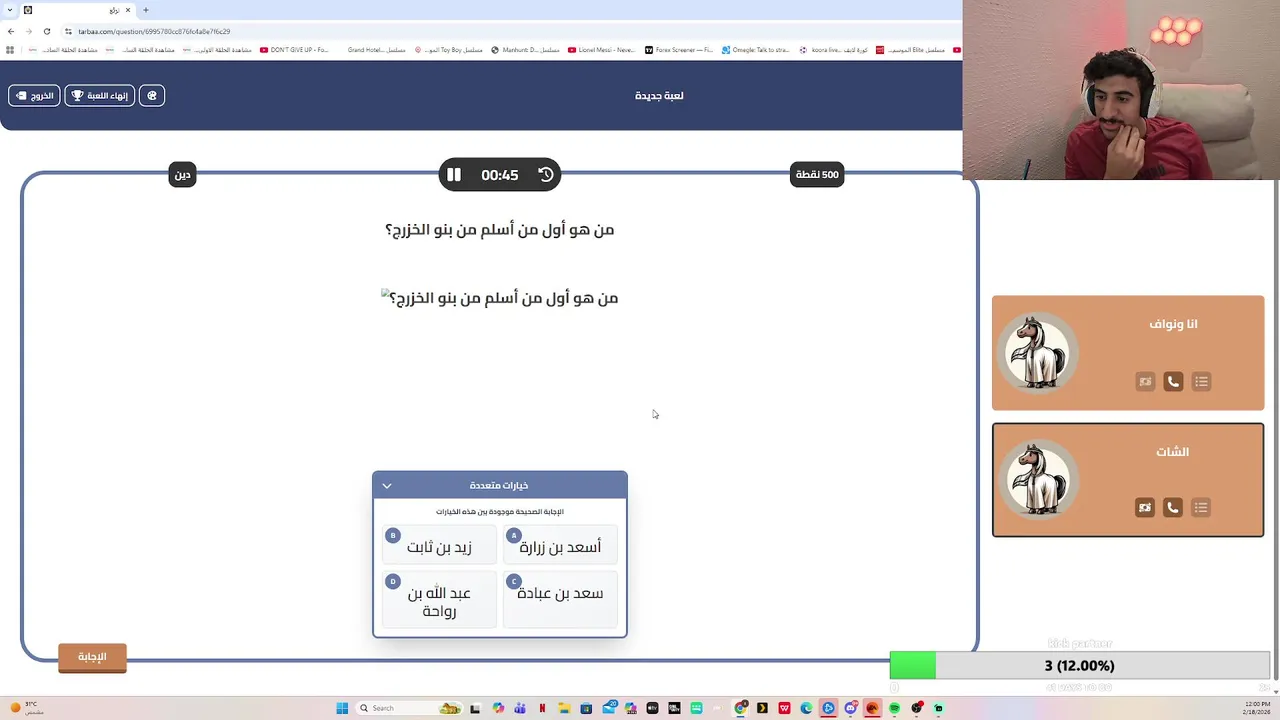Click the الشات team horse avatar
Screen dimensions: 1280x720
tap(1038, 479)
